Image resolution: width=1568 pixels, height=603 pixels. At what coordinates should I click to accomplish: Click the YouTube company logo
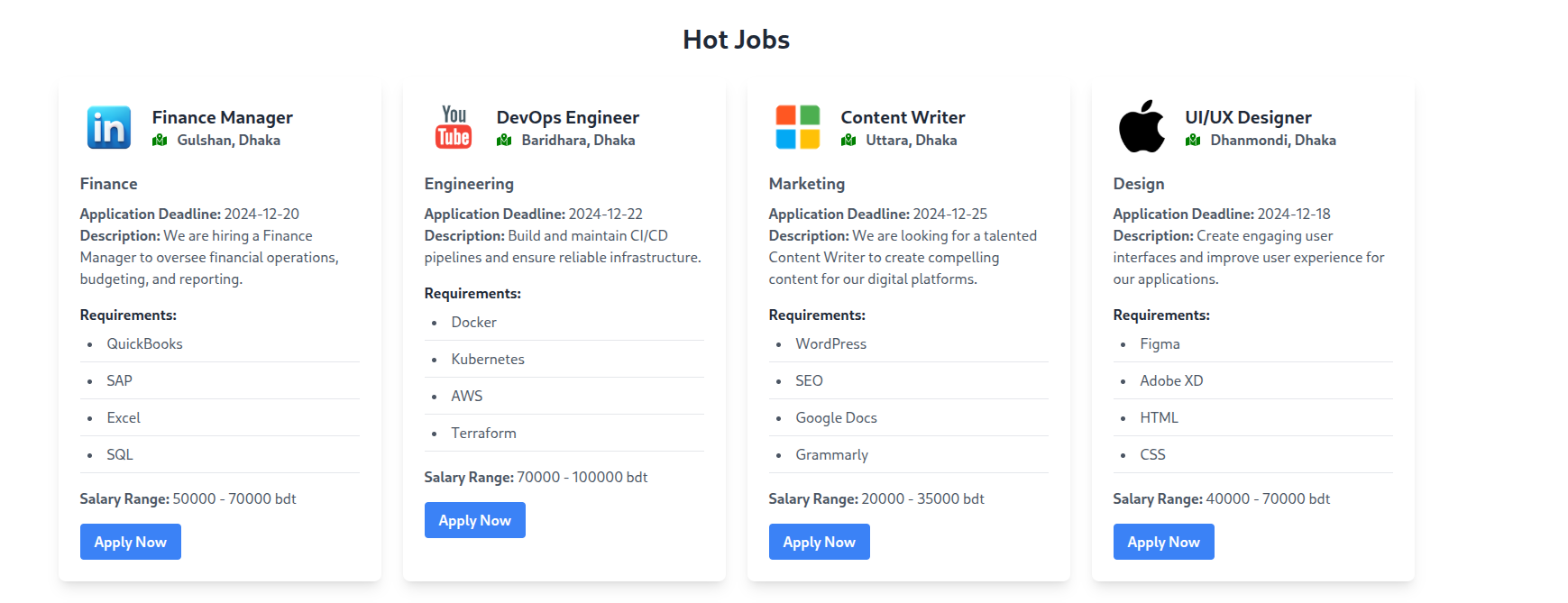(454, 127)
